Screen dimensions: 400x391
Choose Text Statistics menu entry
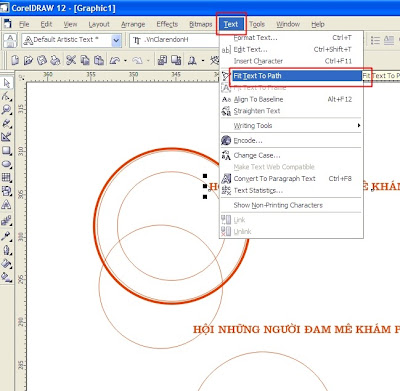pos(291,191)
